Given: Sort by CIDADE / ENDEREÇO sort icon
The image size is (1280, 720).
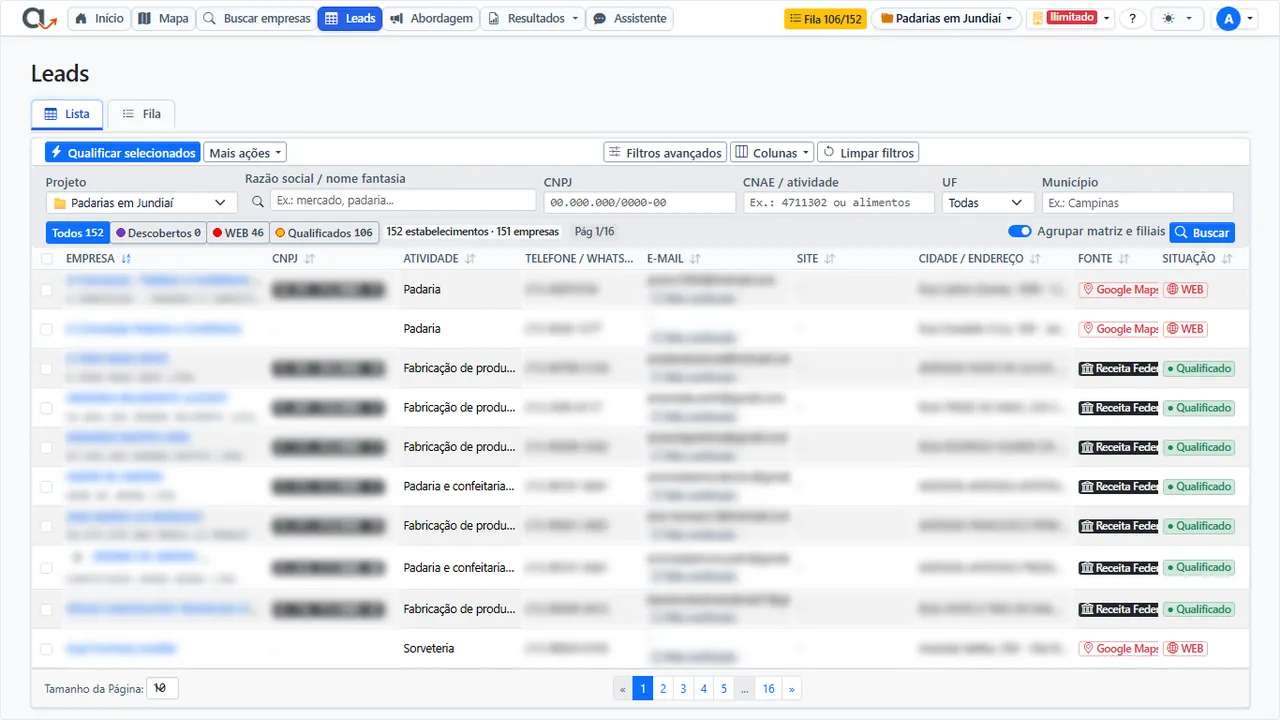Looking at the screenshot, I should pyautogui.click(x=1035, y=259).
